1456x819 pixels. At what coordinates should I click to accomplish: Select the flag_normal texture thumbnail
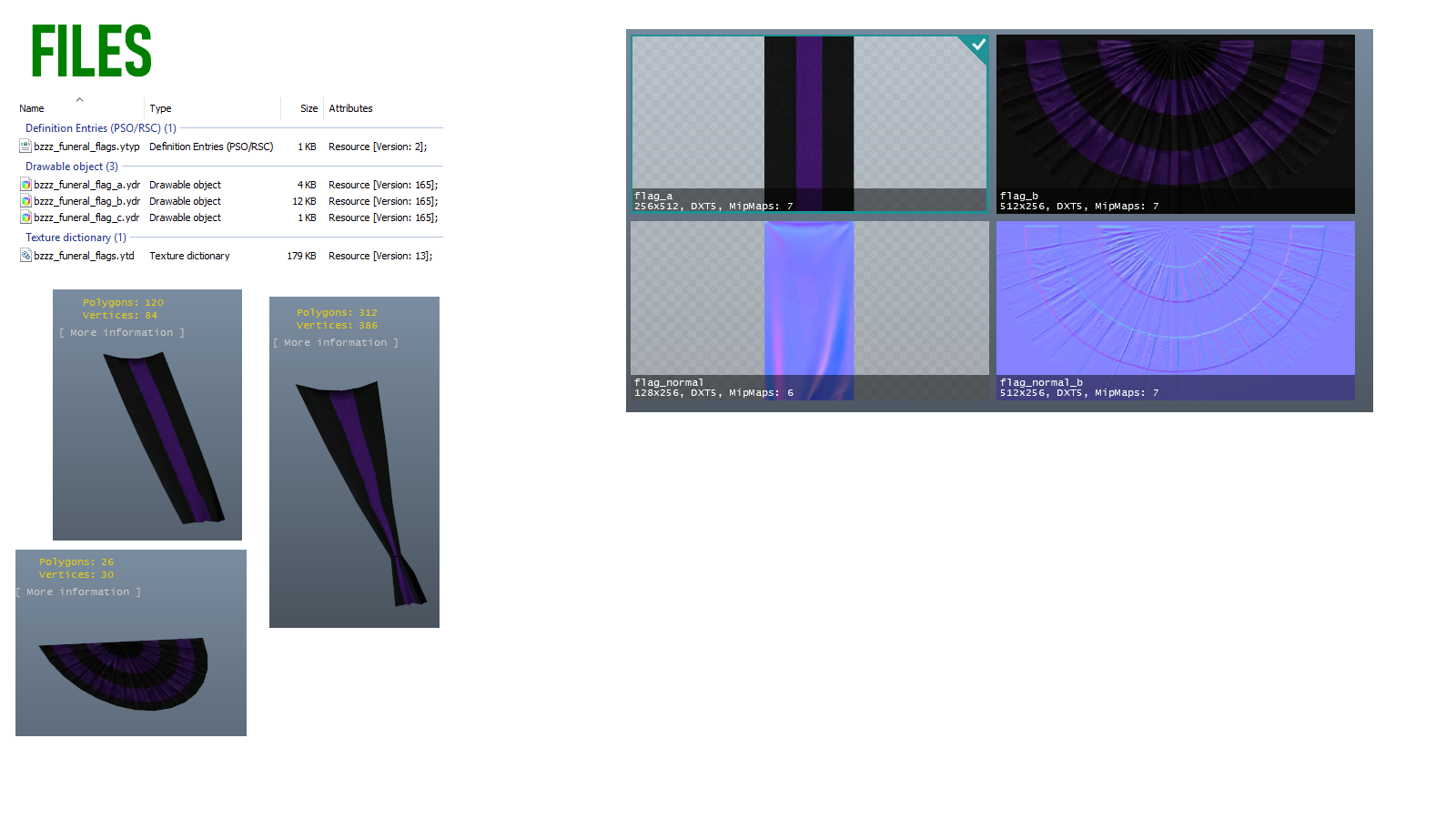pos(810,310)
